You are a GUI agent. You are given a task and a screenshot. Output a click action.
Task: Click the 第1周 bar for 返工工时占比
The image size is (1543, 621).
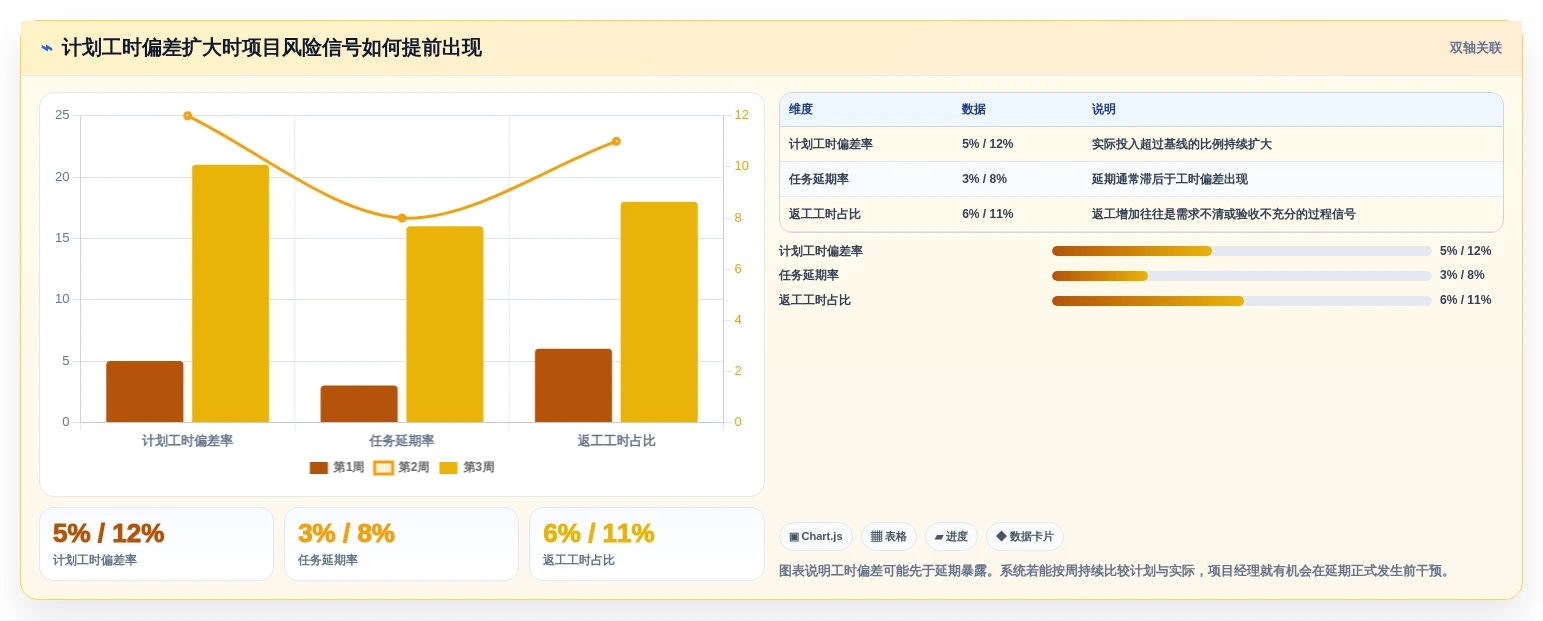pyautogui.click(x=573, y=386)
